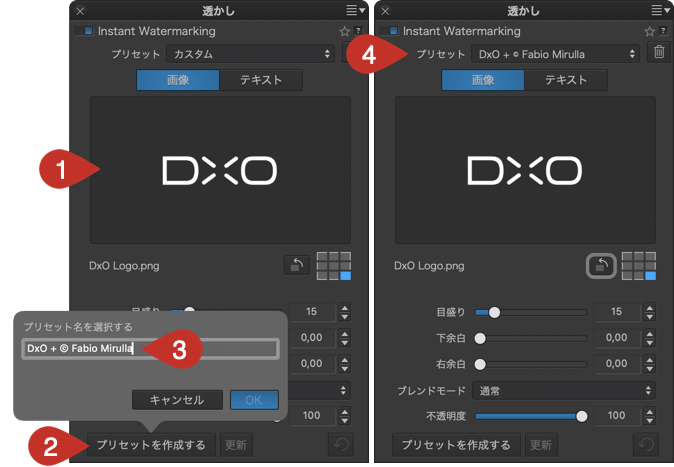Select top-left position cell in left grid
The width and height of the screenshot is (674, 467).
pyautogui.click(x=322, y=256)
